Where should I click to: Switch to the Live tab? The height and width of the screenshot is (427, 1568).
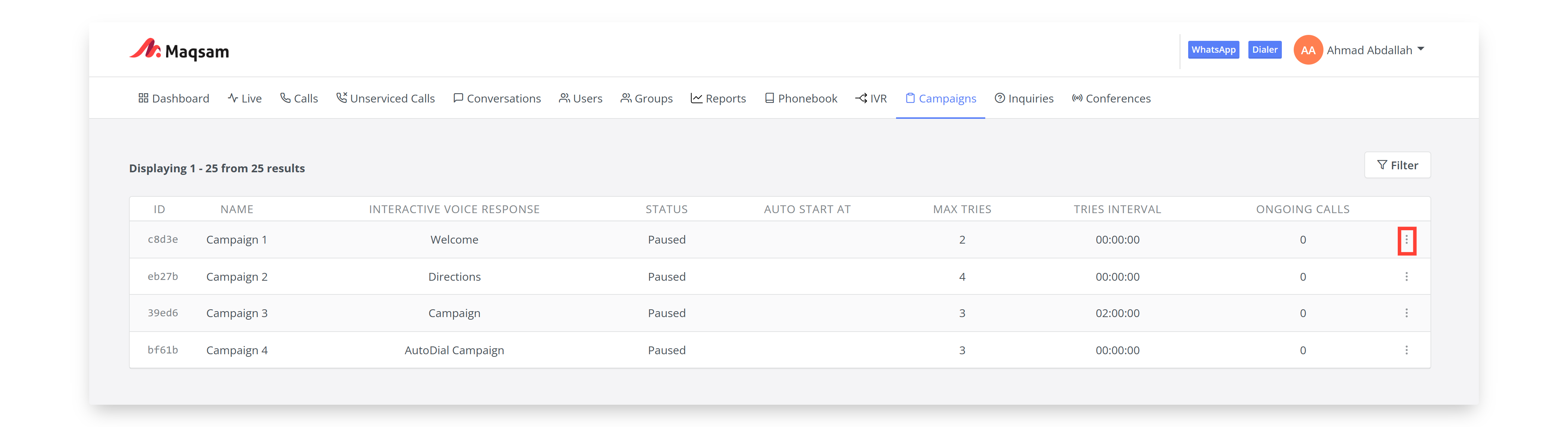[245, 98]
